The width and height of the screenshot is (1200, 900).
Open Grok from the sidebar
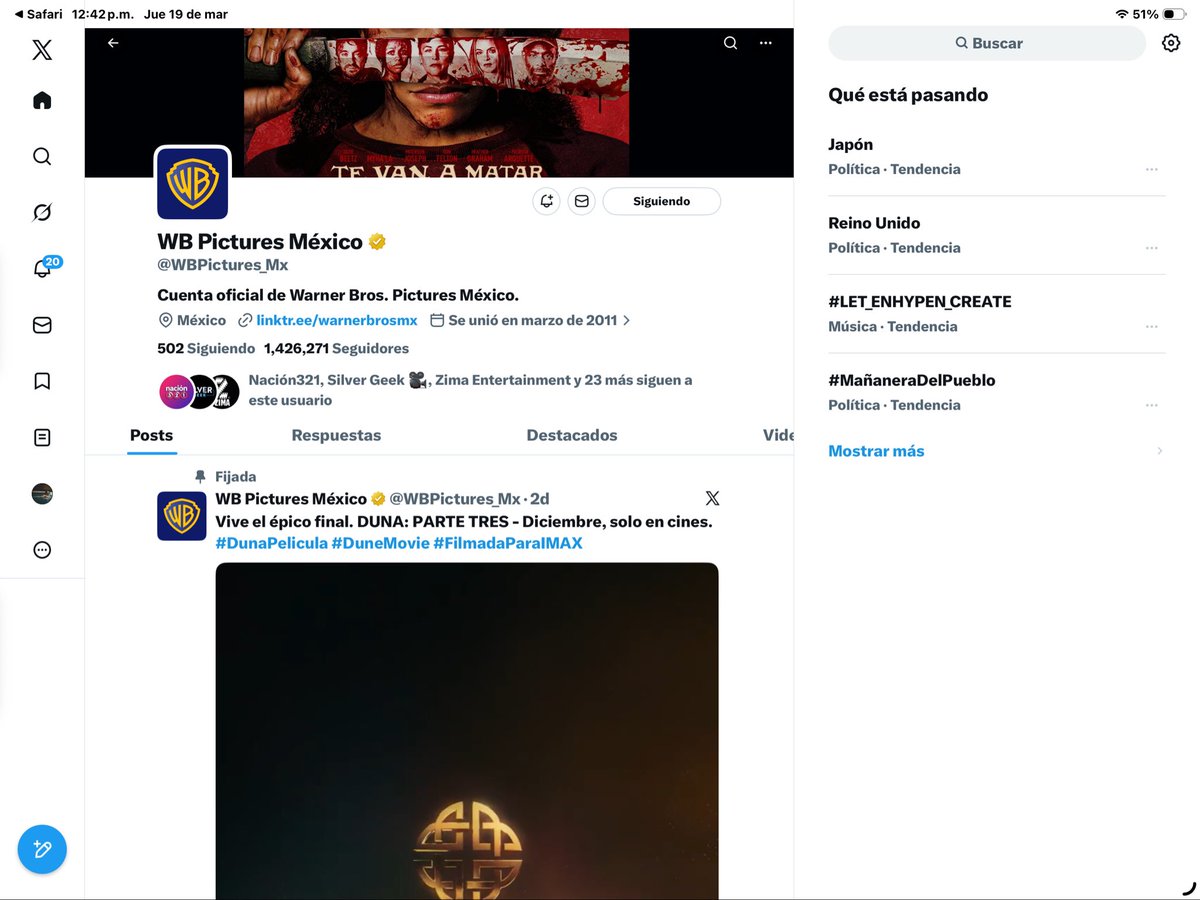coord(42,213)
